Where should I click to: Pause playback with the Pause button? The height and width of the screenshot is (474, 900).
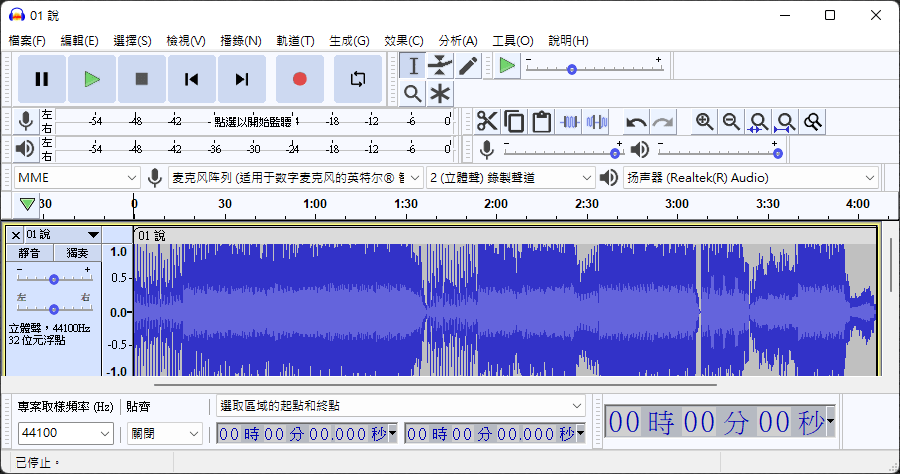click(x=42, y=79)
